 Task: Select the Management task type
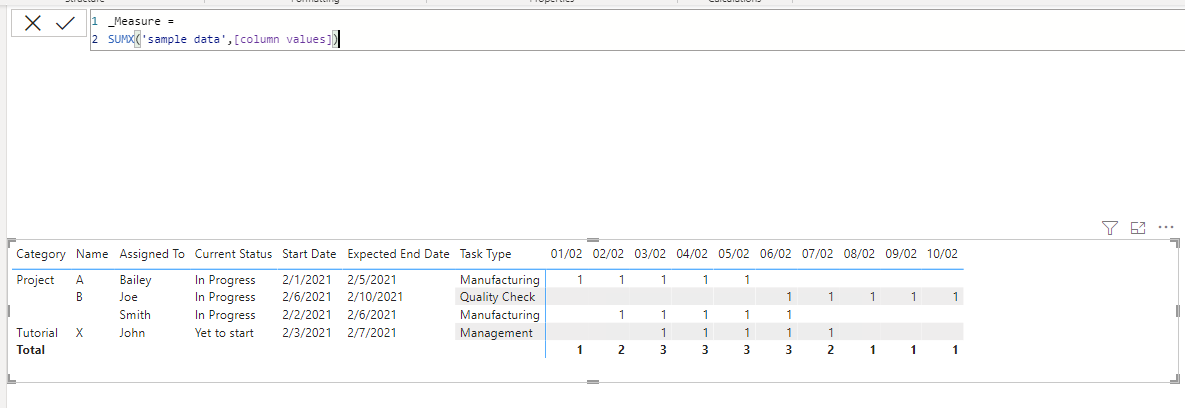(496, 332)
